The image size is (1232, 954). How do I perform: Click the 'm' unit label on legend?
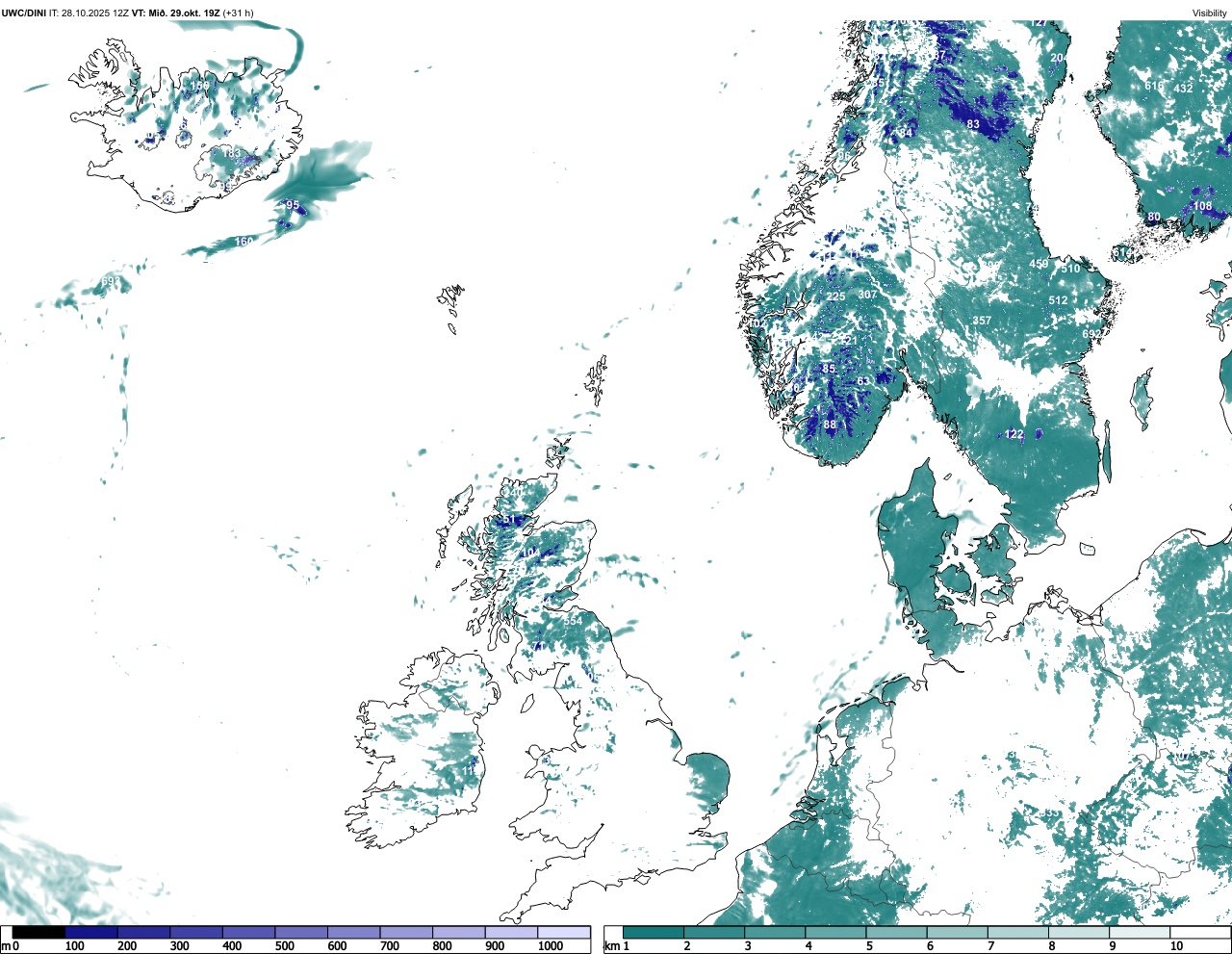click(x=5, y=946)
